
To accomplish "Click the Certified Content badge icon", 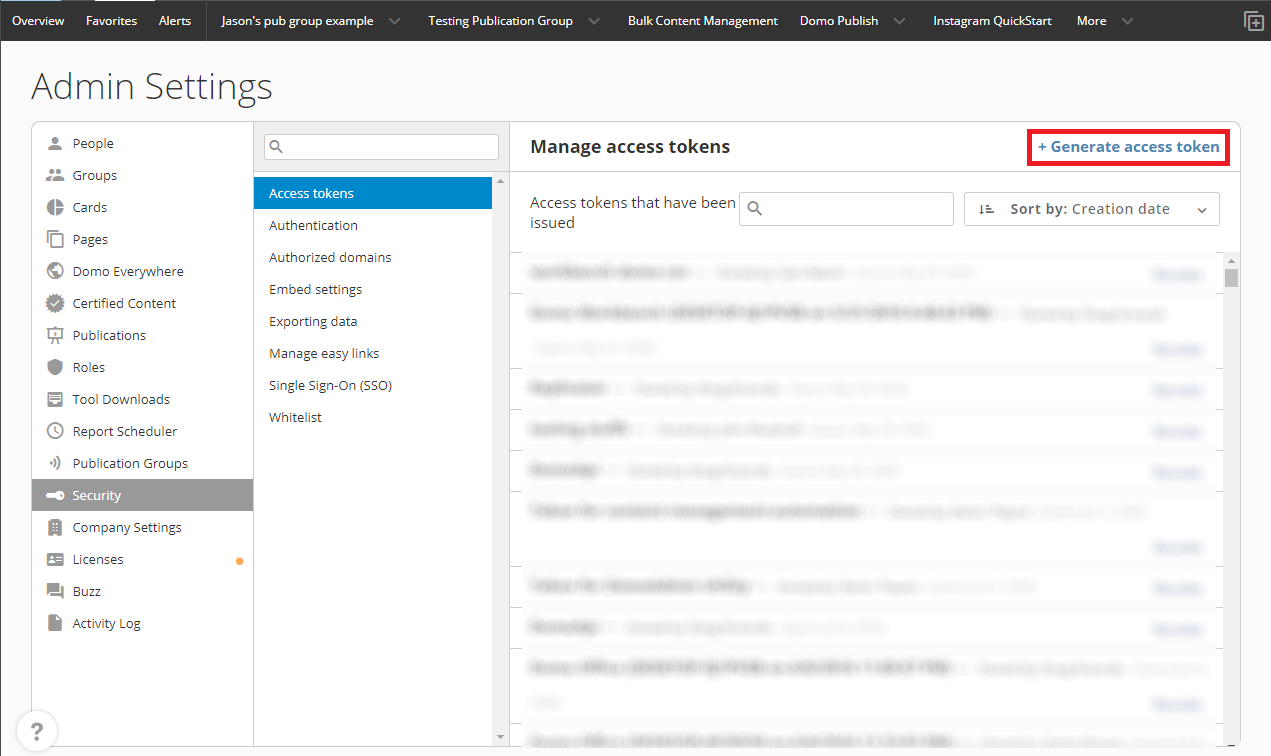I will coord(56,303).
